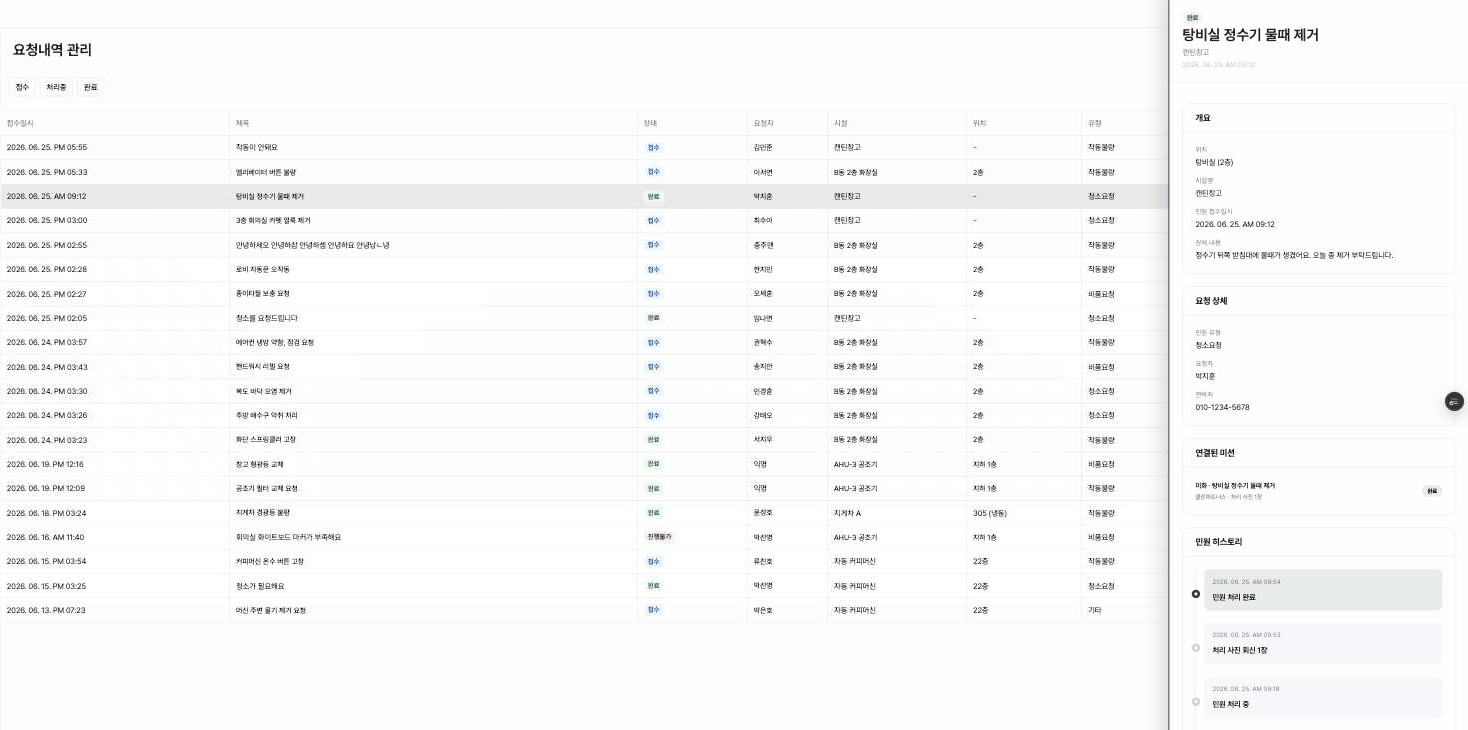This screenshot has height=730, width=1468.
Task: Click the 2026. 06. 16. AM 11:40 timestamp
Action: pyautogui.click(x=46, y=537)
